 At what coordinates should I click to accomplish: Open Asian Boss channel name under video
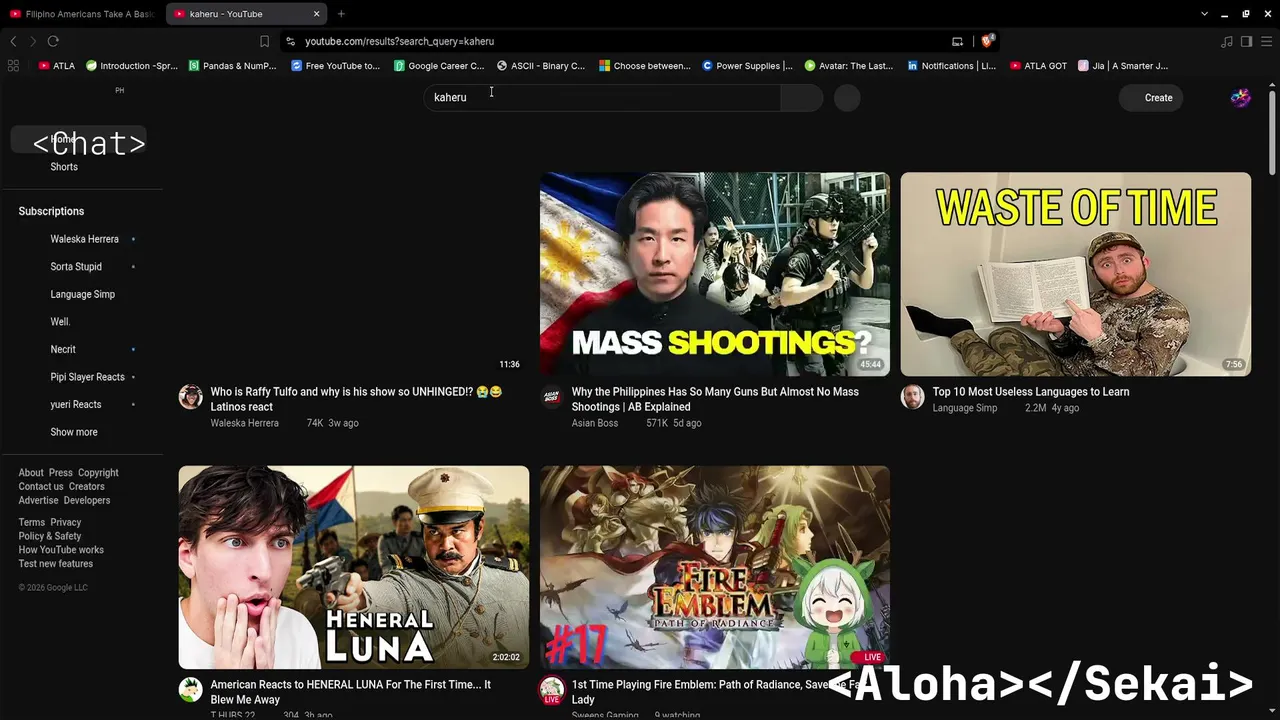pos(595,423)
